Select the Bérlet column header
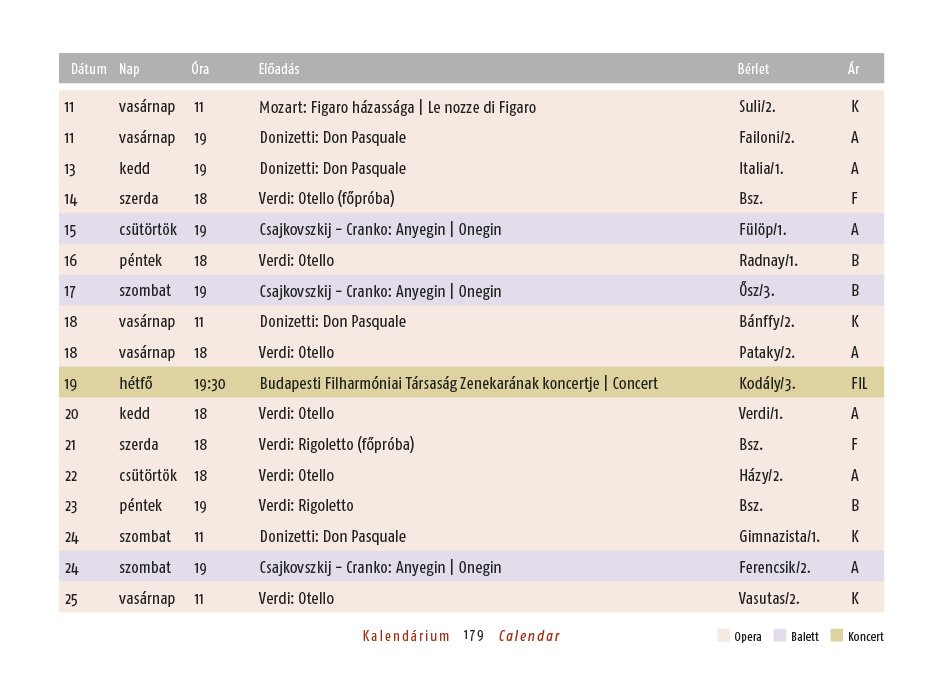The height and width of the screenshot is (679, 945). (x=753, y=69)
